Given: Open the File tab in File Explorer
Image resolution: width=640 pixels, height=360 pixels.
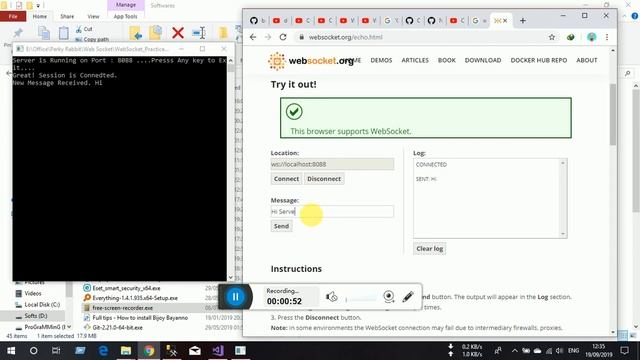Looking at the screenshot, I should 13,16.
